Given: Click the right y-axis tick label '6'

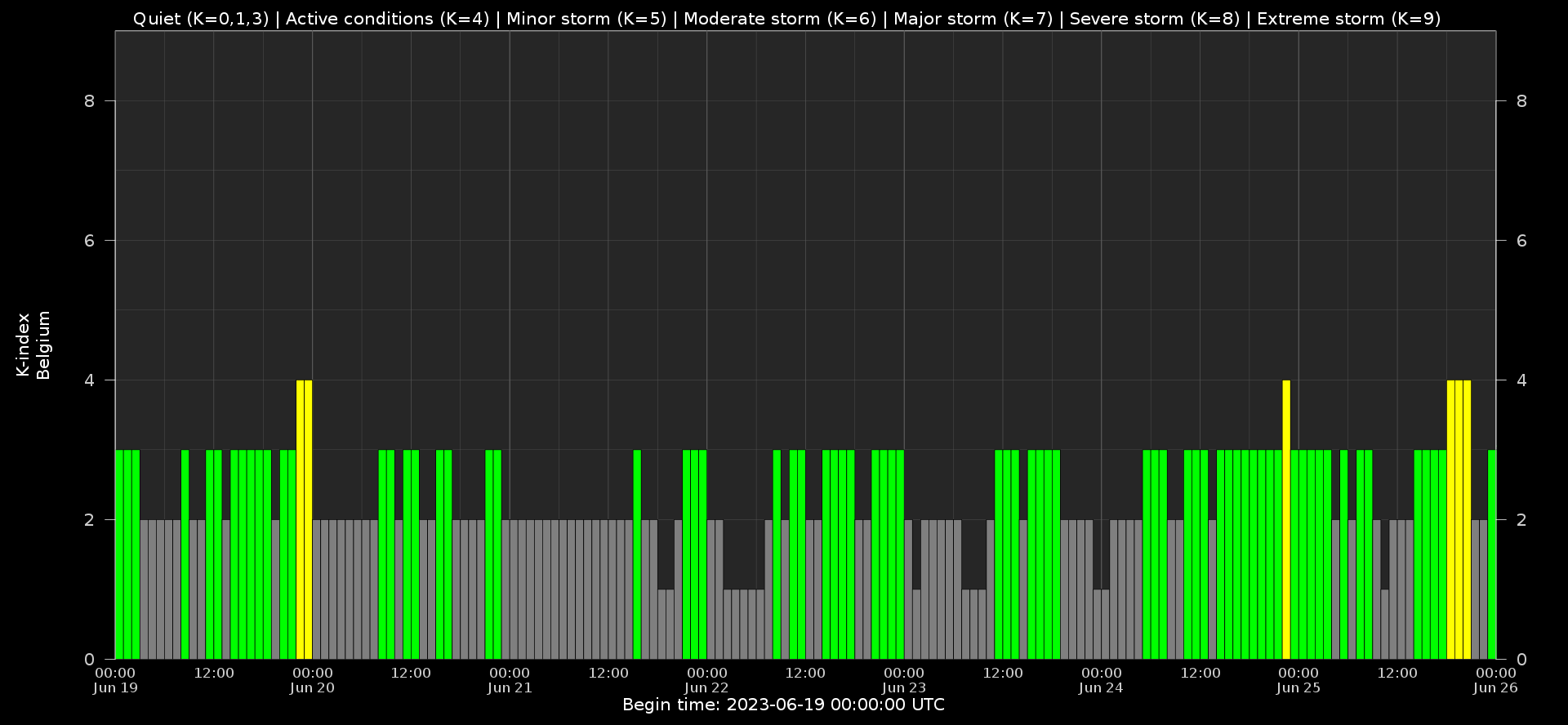Looking at the screenshot, I should [1521, 241].
